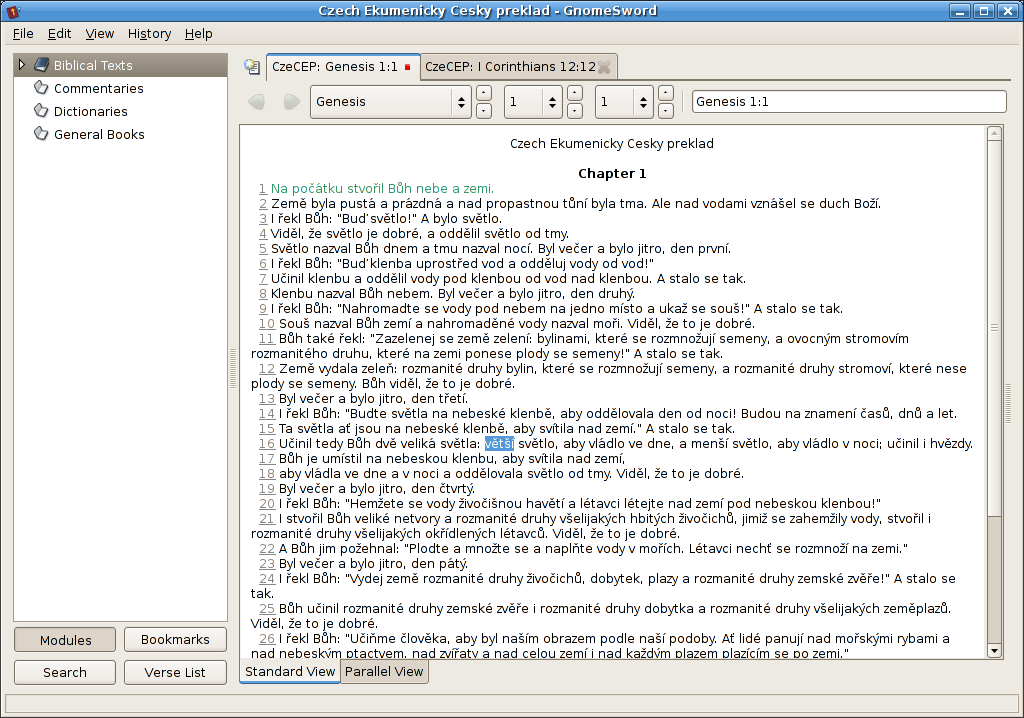This screenshot has width=1024, height=718.
Task: Click verse number 11 link
Action: coord(266,339)
